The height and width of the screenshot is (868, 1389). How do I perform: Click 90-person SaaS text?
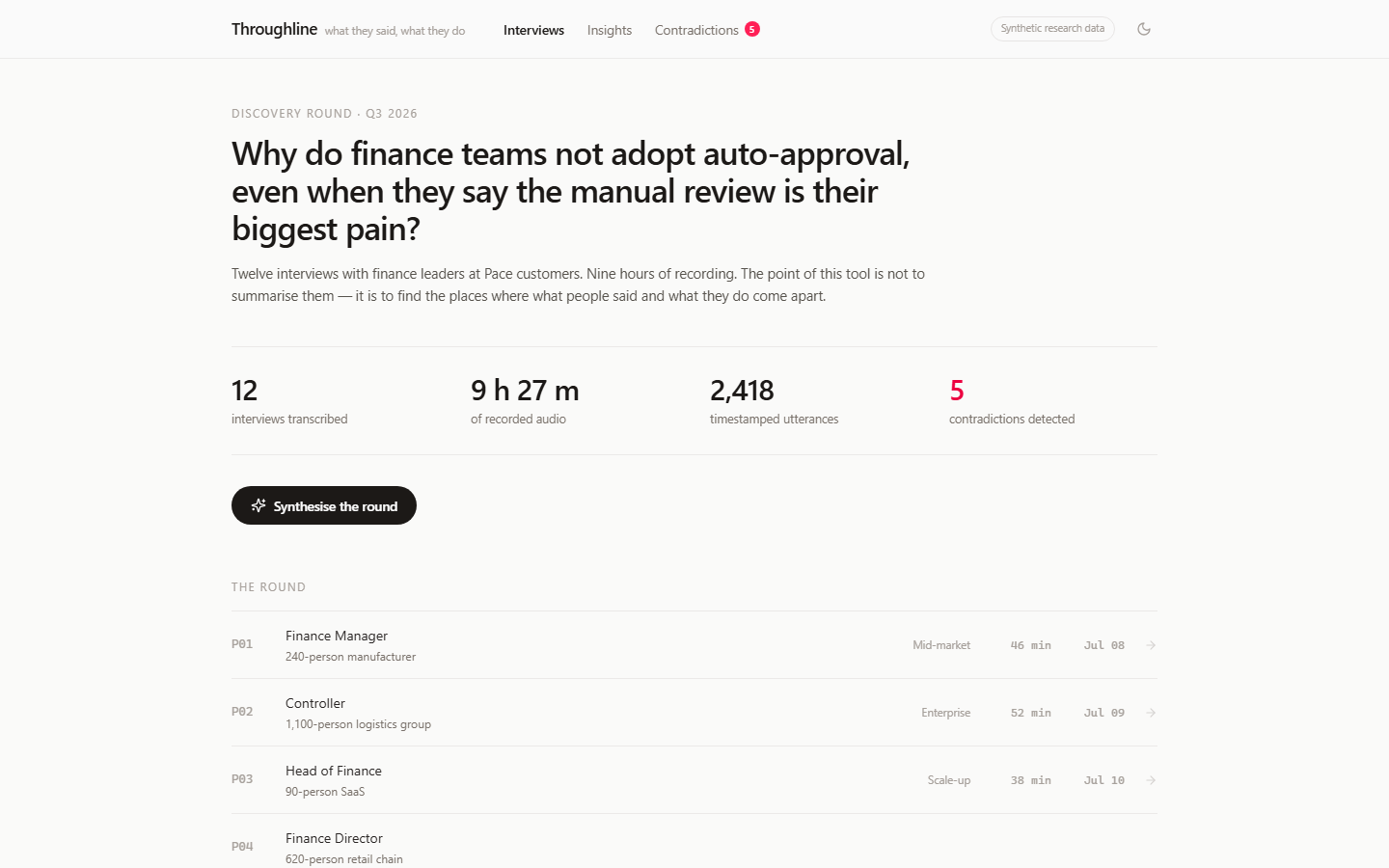point(325,792)
